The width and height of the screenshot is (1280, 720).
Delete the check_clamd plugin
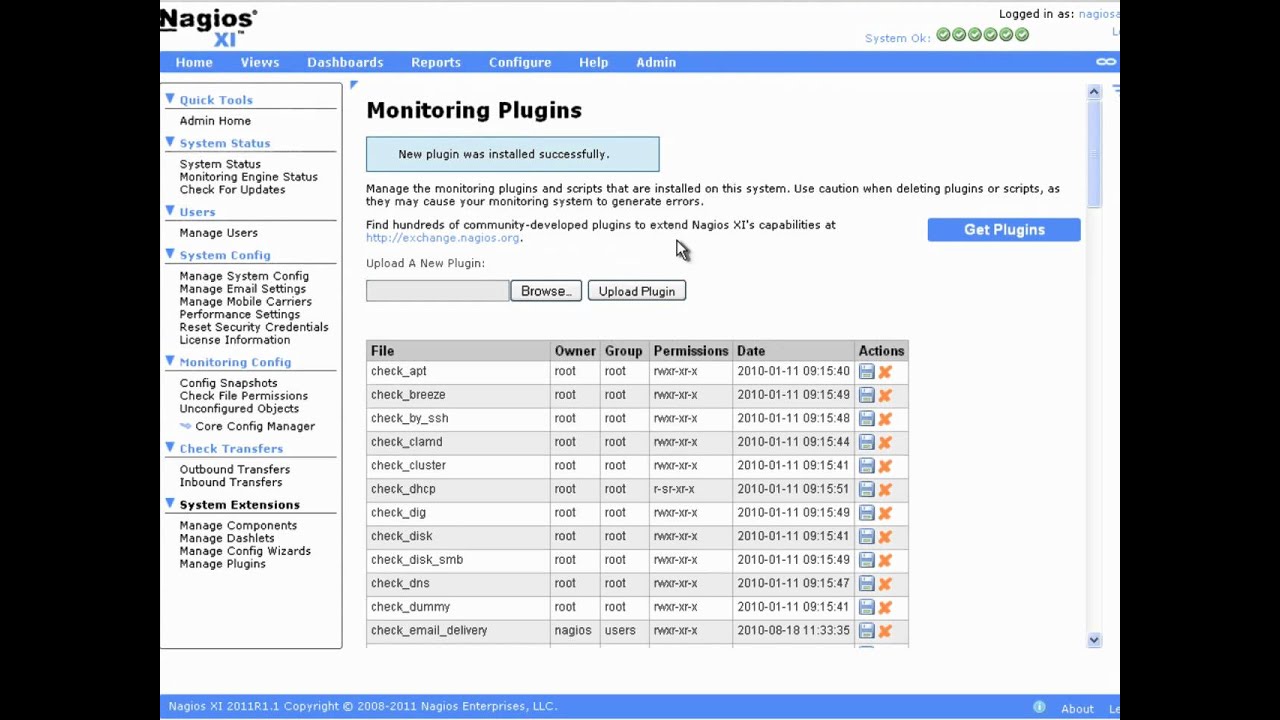tap(885, 442)
